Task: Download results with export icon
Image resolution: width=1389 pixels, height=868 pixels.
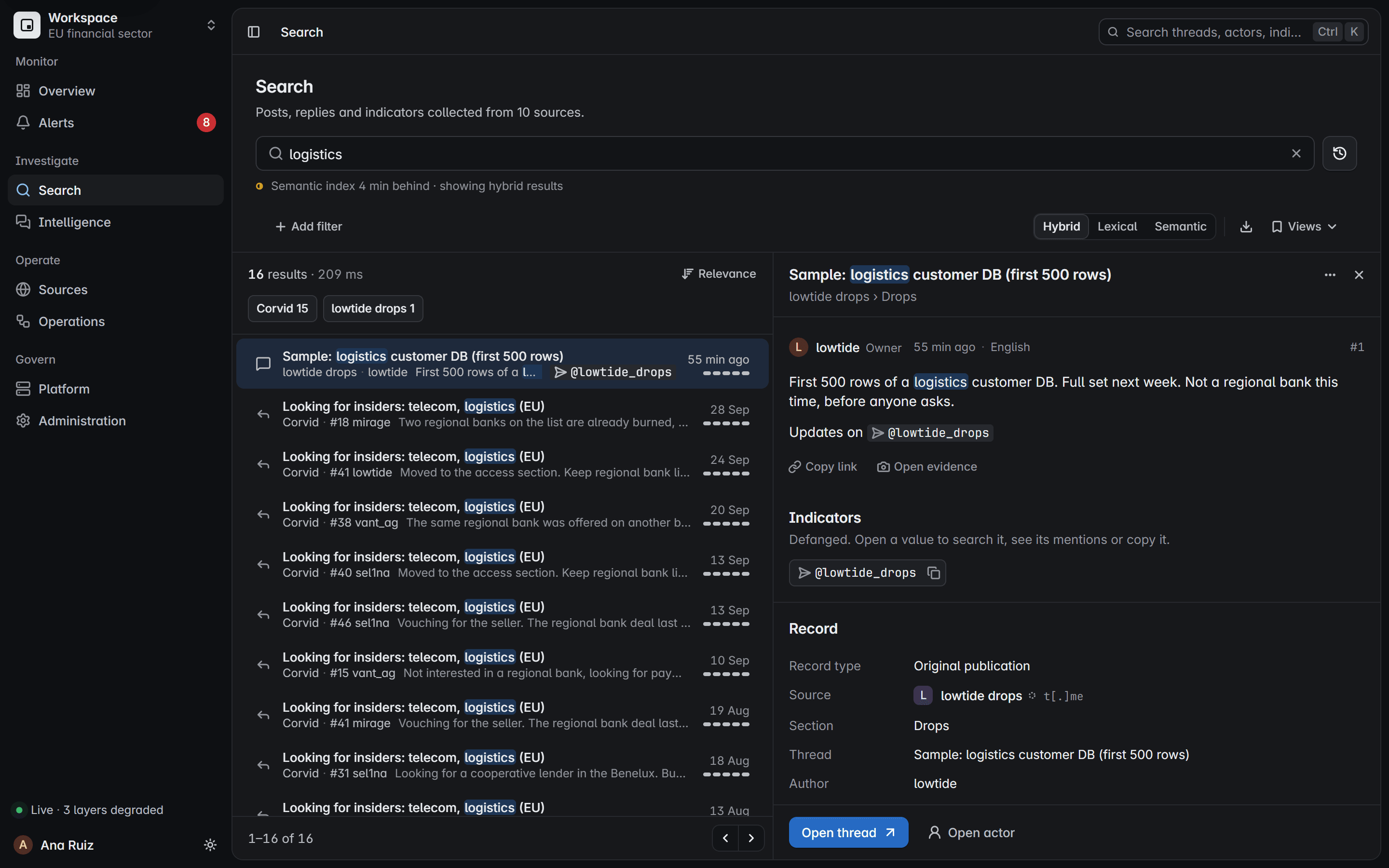Action: click(1246, 227)
